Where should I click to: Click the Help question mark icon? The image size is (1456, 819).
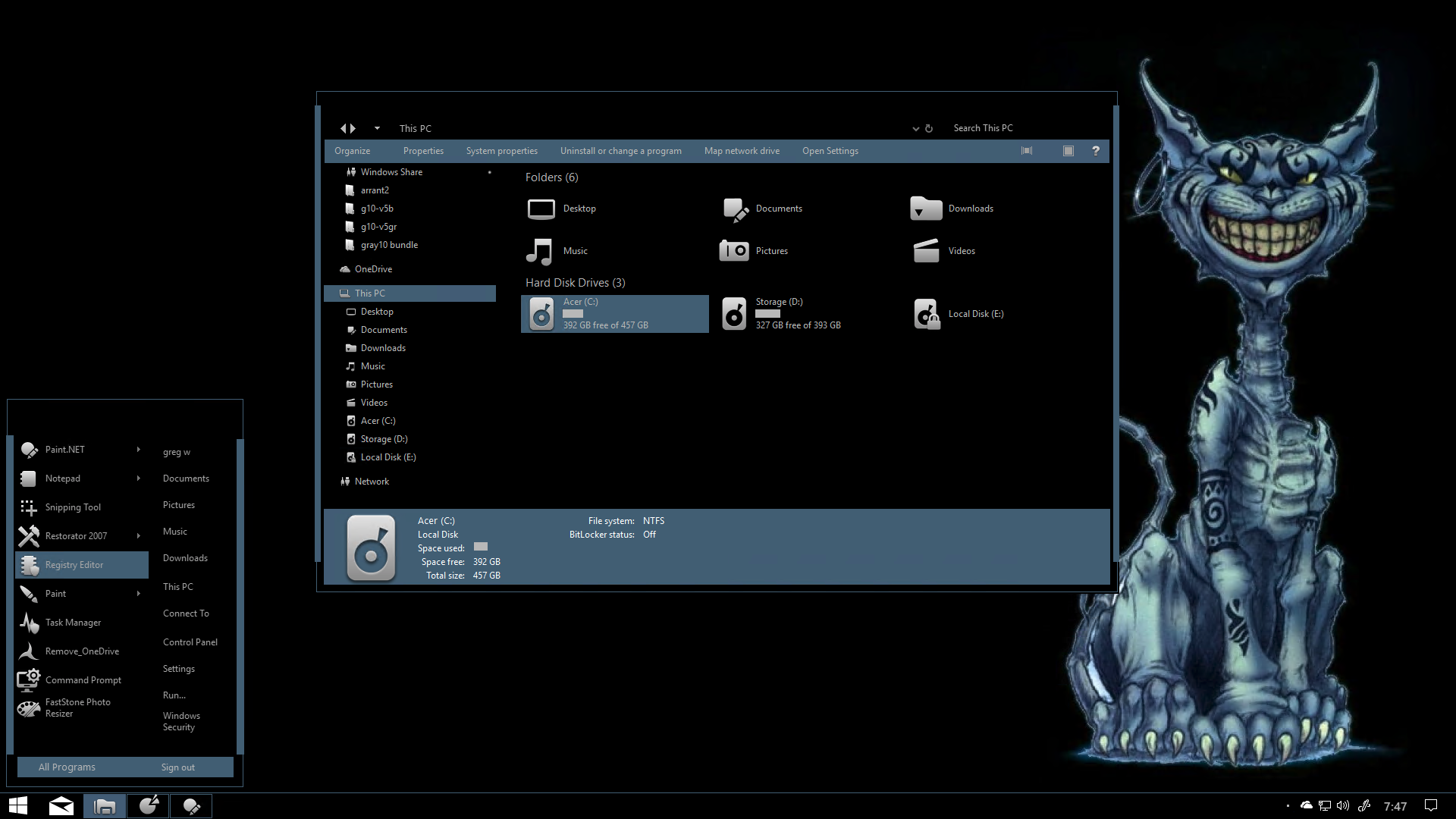point(1096,150)
